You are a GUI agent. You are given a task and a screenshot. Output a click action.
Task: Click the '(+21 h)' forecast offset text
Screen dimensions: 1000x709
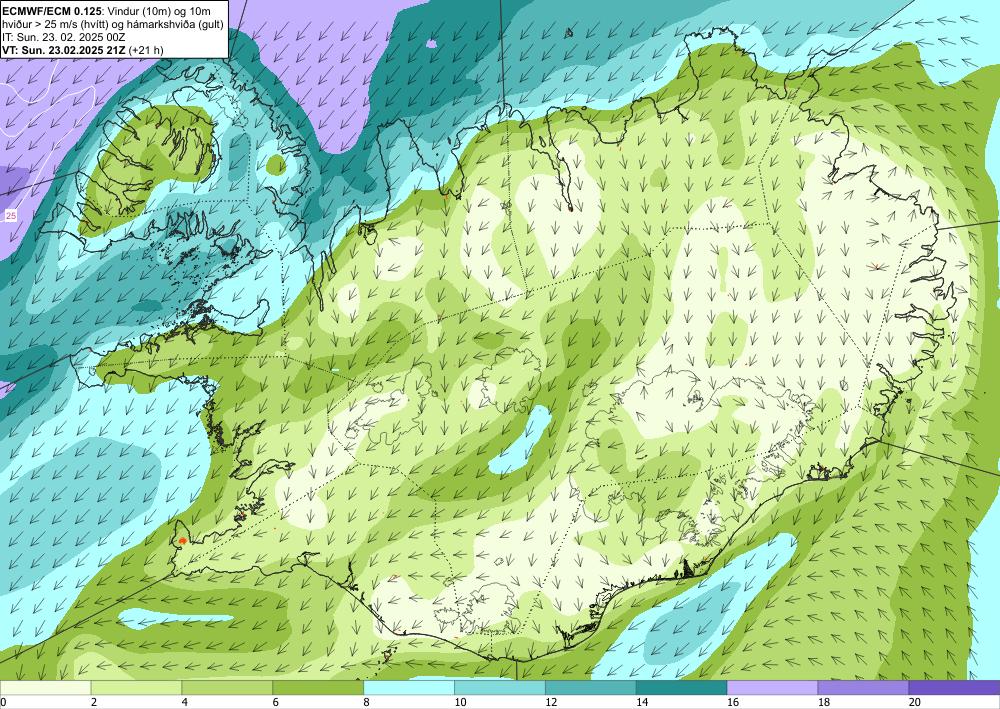coord(146,50)
